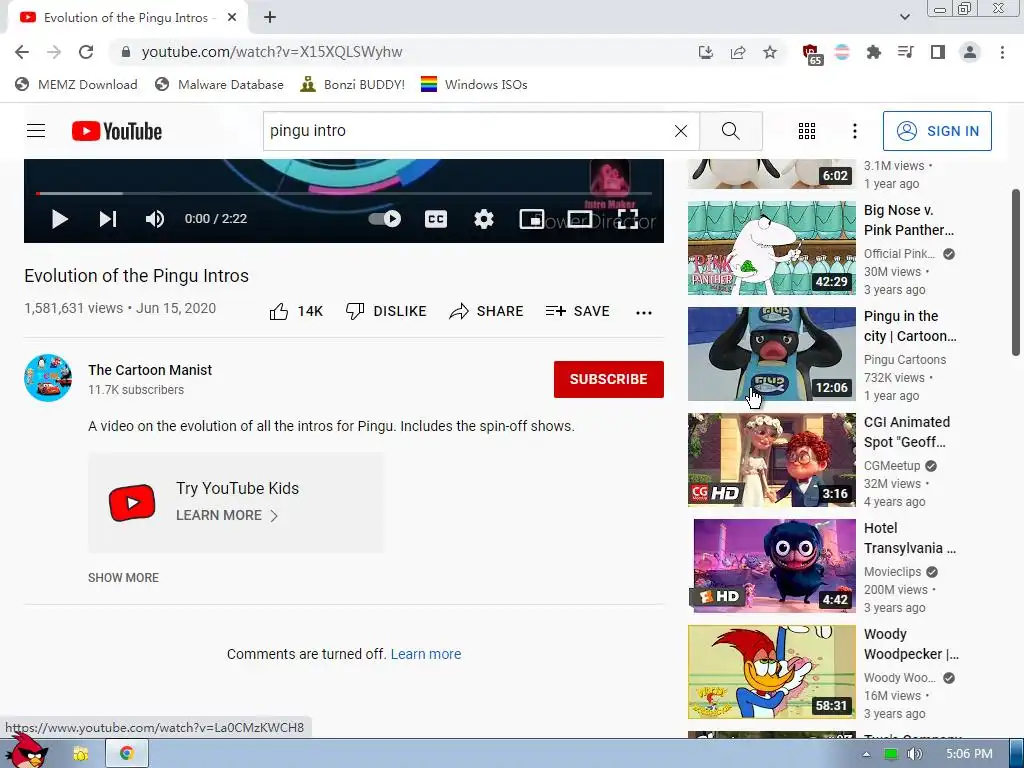The width and height of the screenshot is (1024, 768).
Task: Open Chrome three-dot menu
Action: click(x=1002, y=52)
